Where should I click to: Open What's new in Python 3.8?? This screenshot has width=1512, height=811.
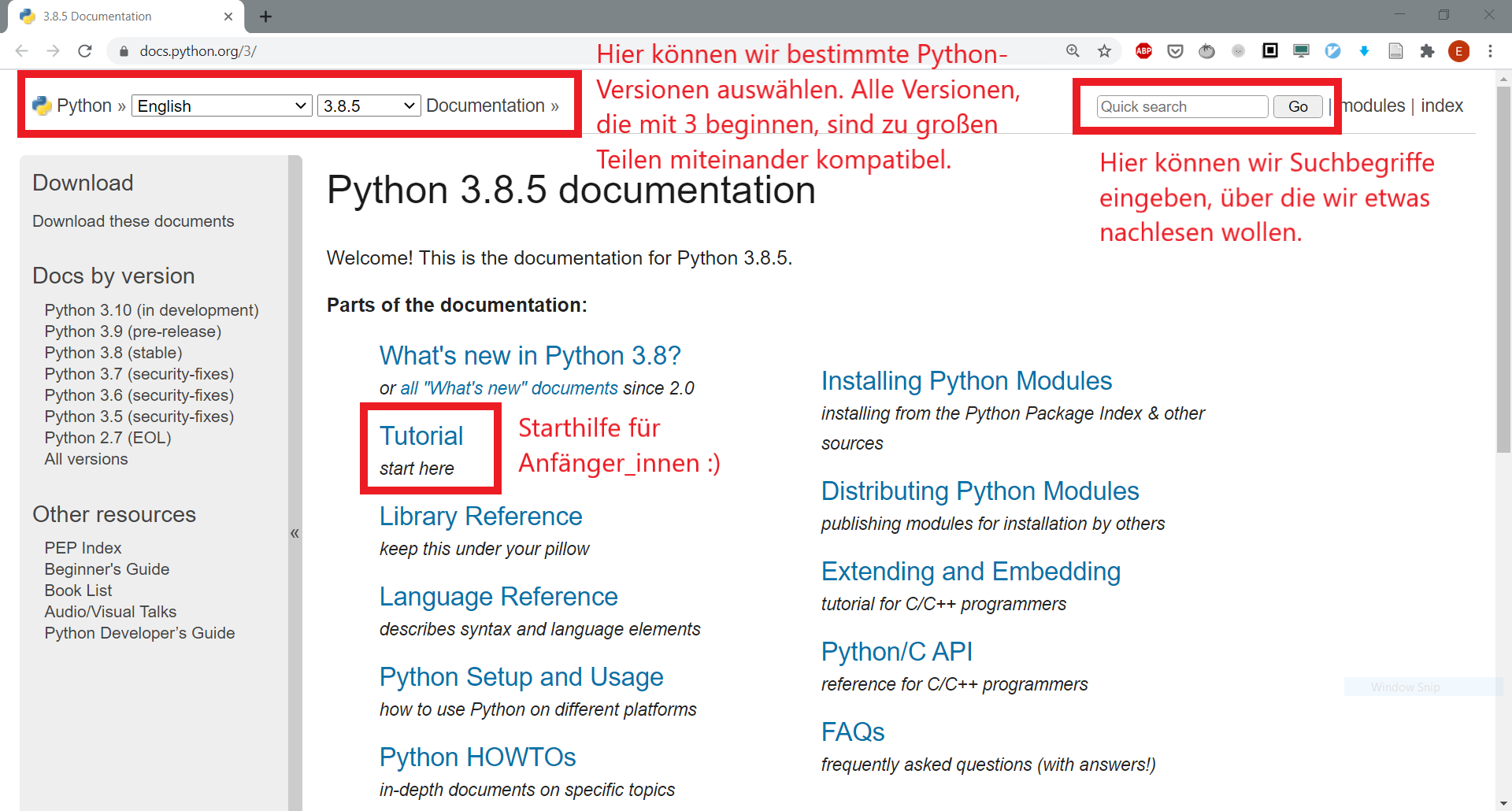click(x=530, y=356)
